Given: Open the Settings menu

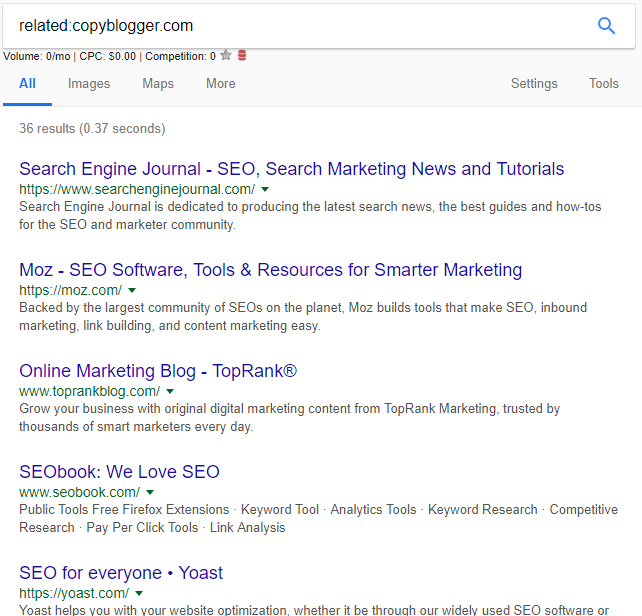Looking at the screenshot, I should pos(534,83).
